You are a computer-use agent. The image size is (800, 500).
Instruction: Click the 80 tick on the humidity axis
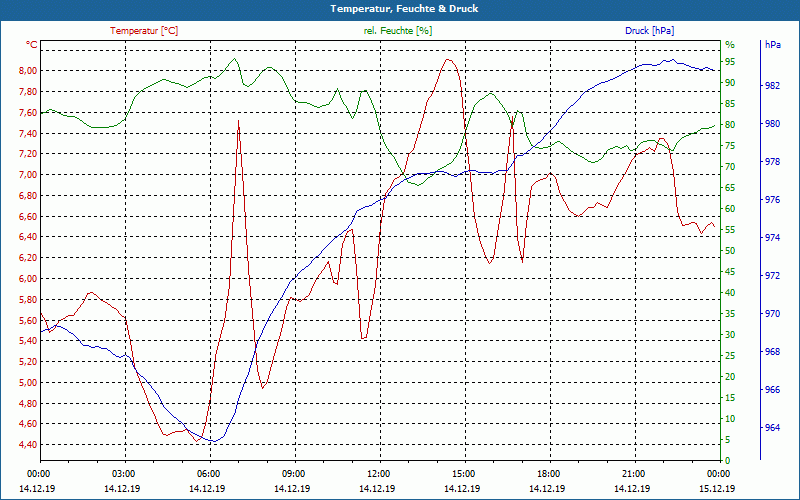(730, 124)
